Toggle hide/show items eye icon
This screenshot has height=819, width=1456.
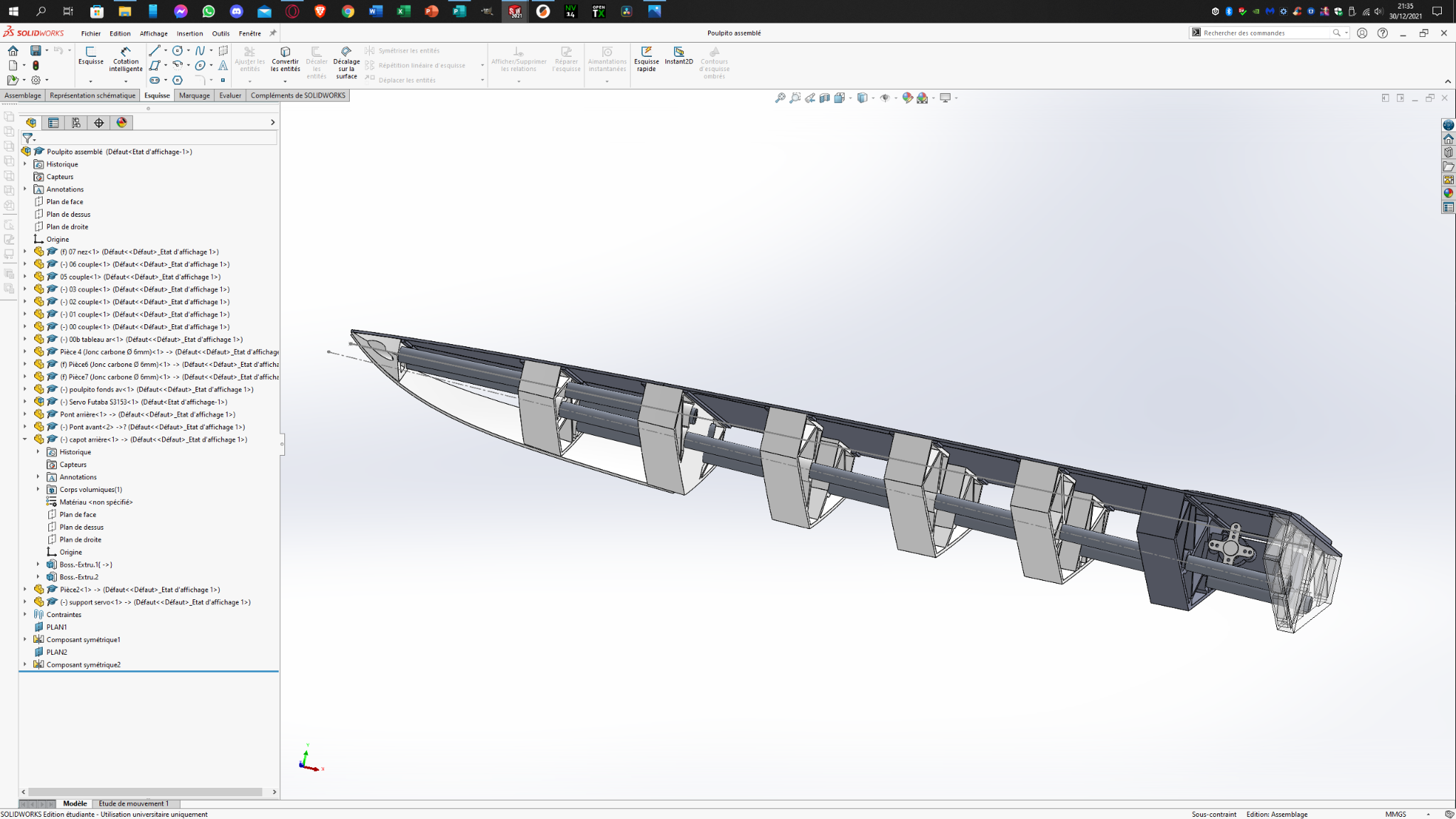tap(884, 98)
